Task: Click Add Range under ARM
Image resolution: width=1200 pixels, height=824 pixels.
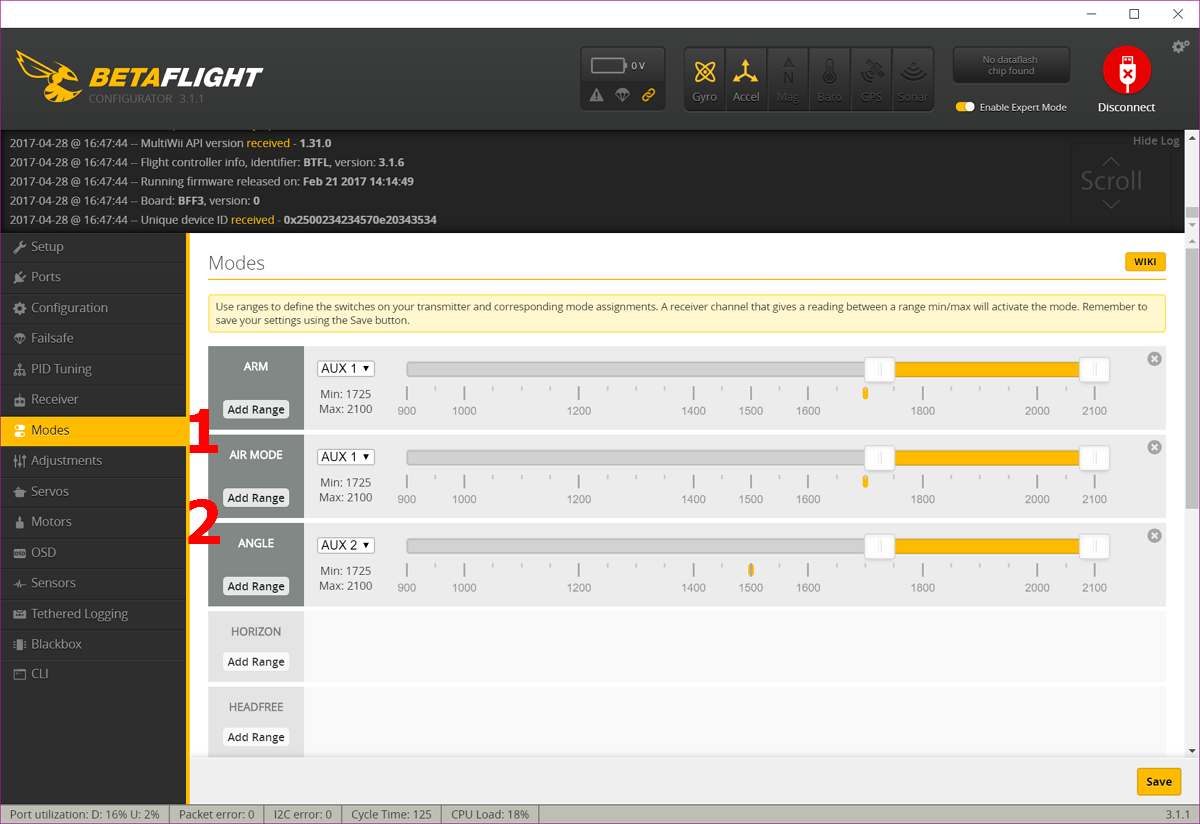Action: [256, 409]
